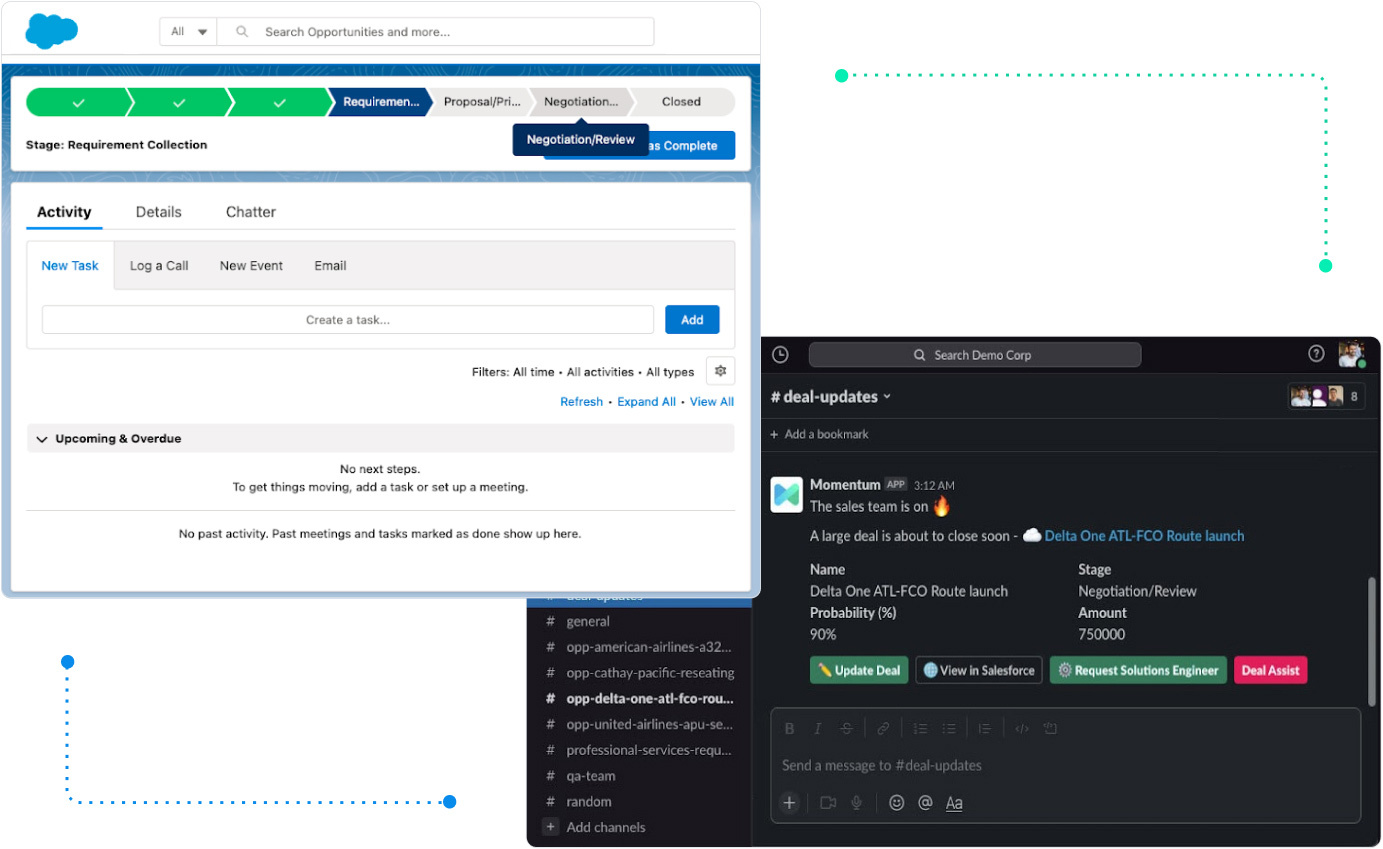The height and width of the screenshot is (849, 1383).
Task: Open the Slack user profile avatar
Action: tap(1352, 354)
